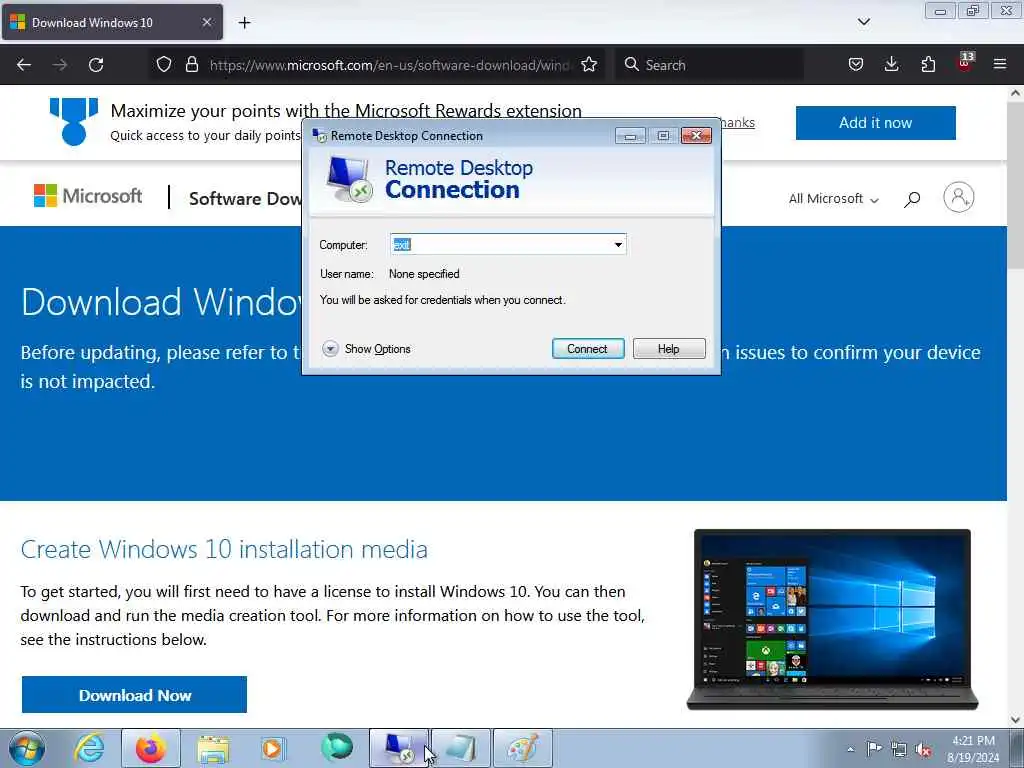Click the magnifier search icon on Microsoft page
This screenshot has width=1024, height=768.
coord(912,199)
